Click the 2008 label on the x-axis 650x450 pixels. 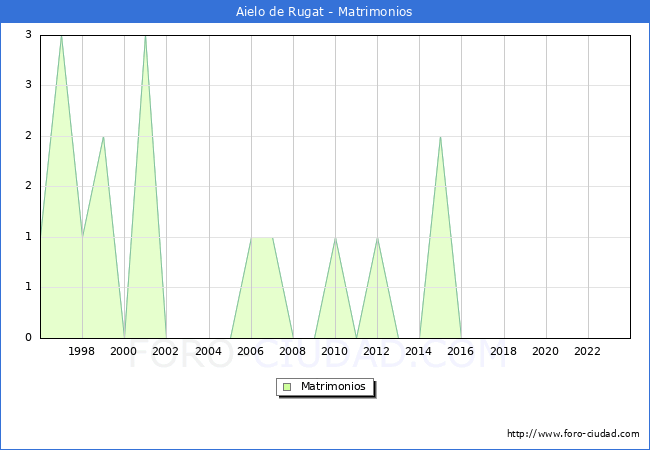tap(293, 351)
